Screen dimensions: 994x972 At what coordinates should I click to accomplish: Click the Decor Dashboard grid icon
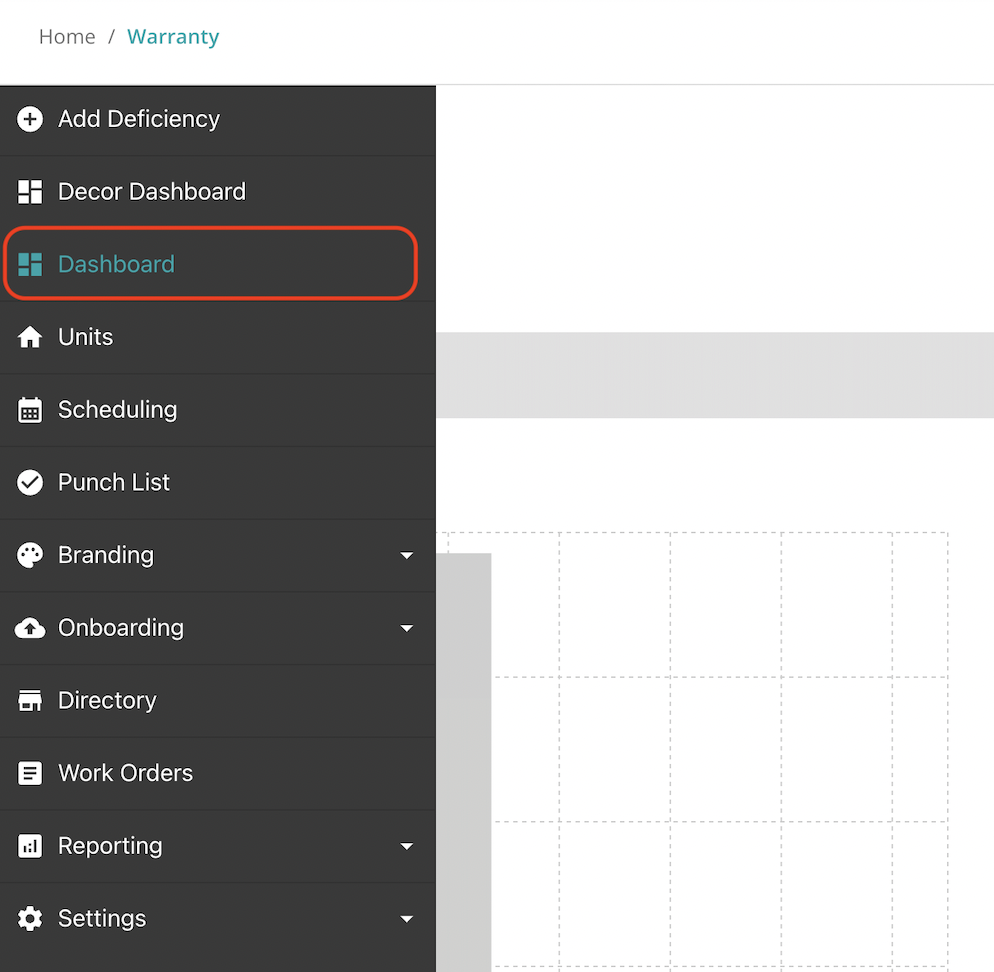pyautogui.click(x=30, y=191)
